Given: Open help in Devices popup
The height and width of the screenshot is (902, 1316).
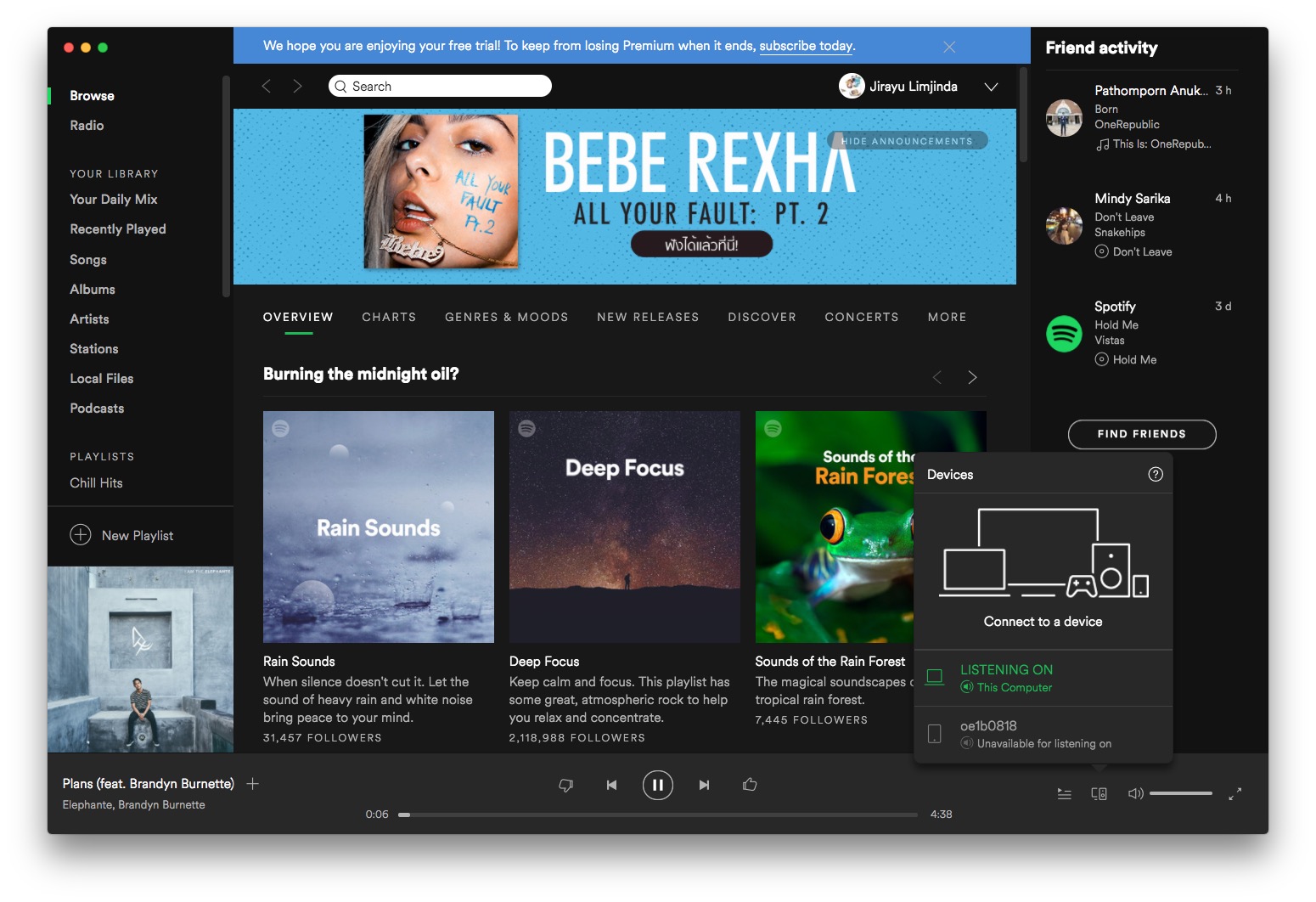Looking at the screenshot, I should click(x=1156, y=475).
